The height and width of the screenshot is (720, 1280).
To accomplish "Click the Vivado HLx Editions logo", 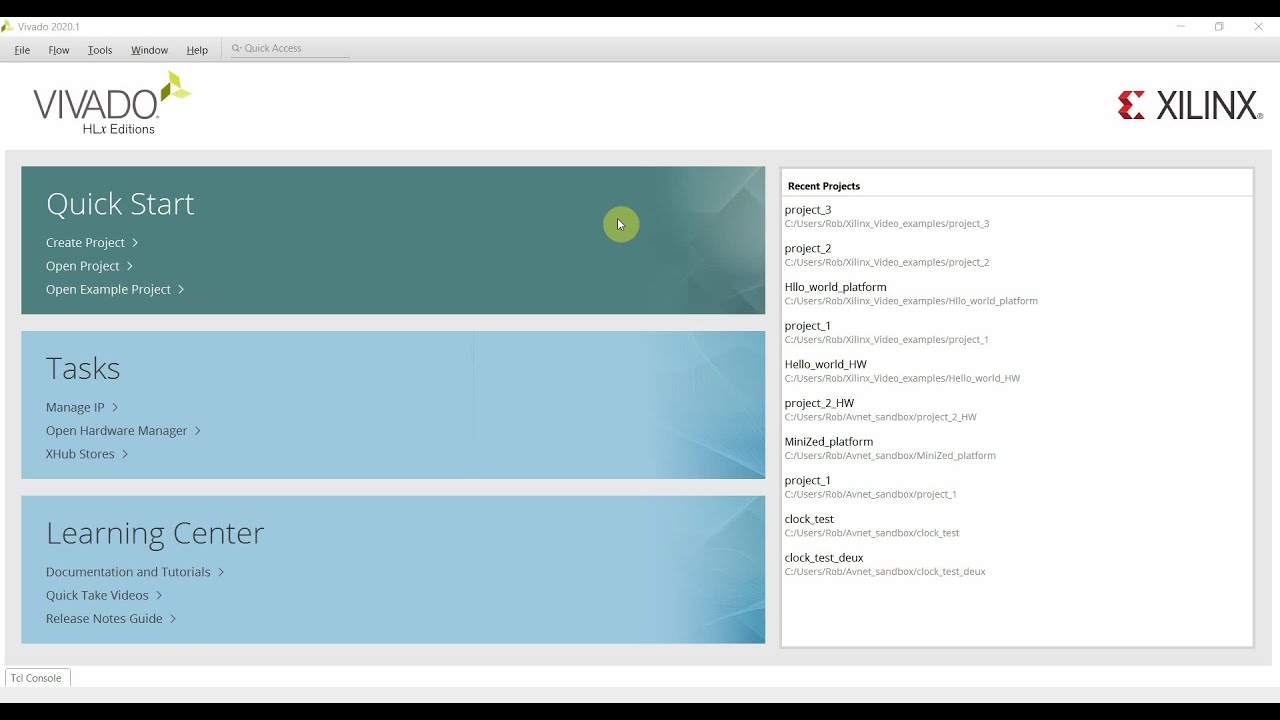I will [x=112, y=104].
